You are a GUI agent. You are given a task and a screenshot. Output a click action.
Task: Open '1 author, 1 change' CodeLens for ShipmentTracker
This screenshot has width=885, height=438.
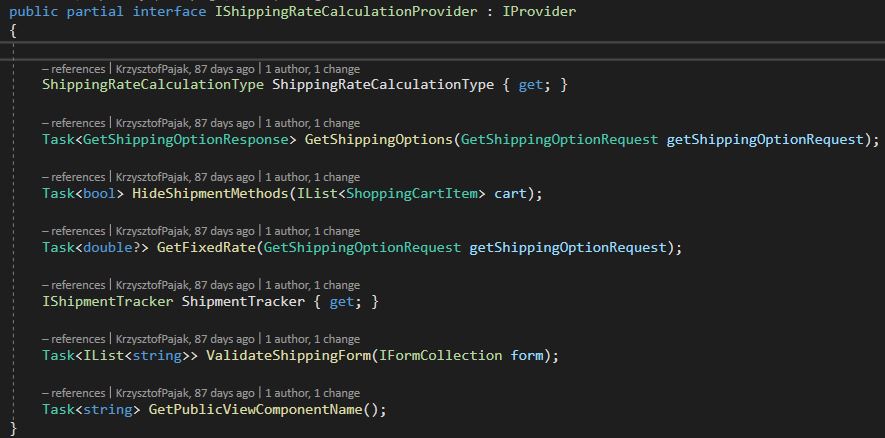click(312, 284)
